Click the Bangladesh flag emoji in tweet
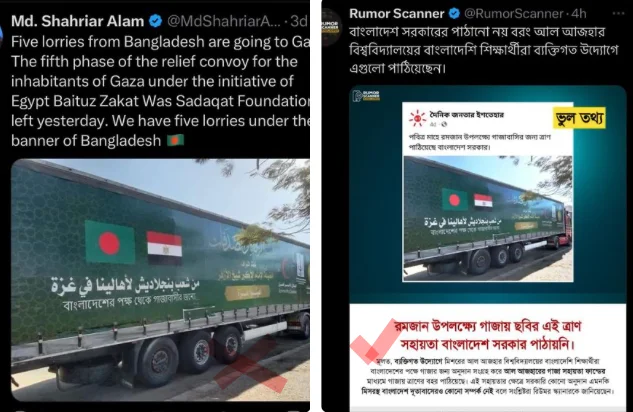 [x=175, y=140]
